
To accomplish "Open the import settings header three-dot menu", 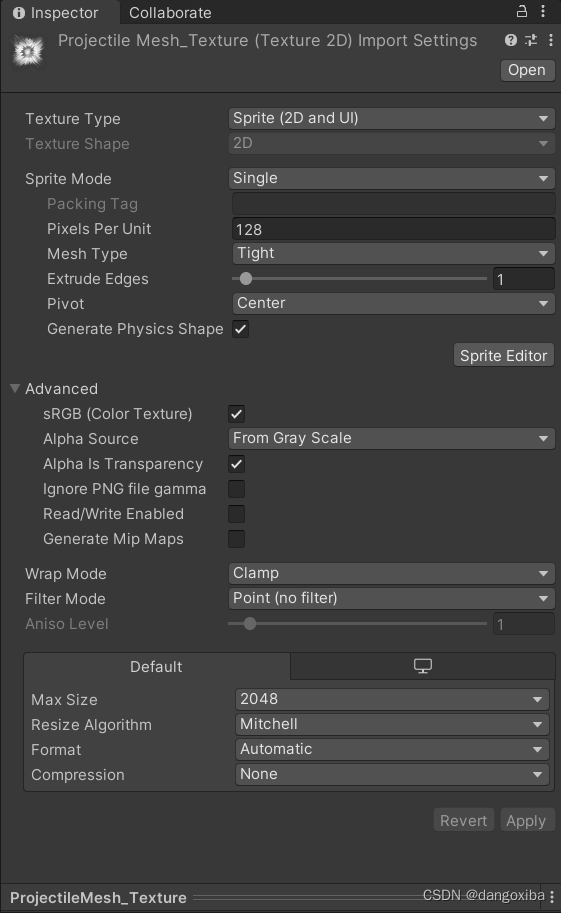I will pyautogui.click(x=551, y=40).
